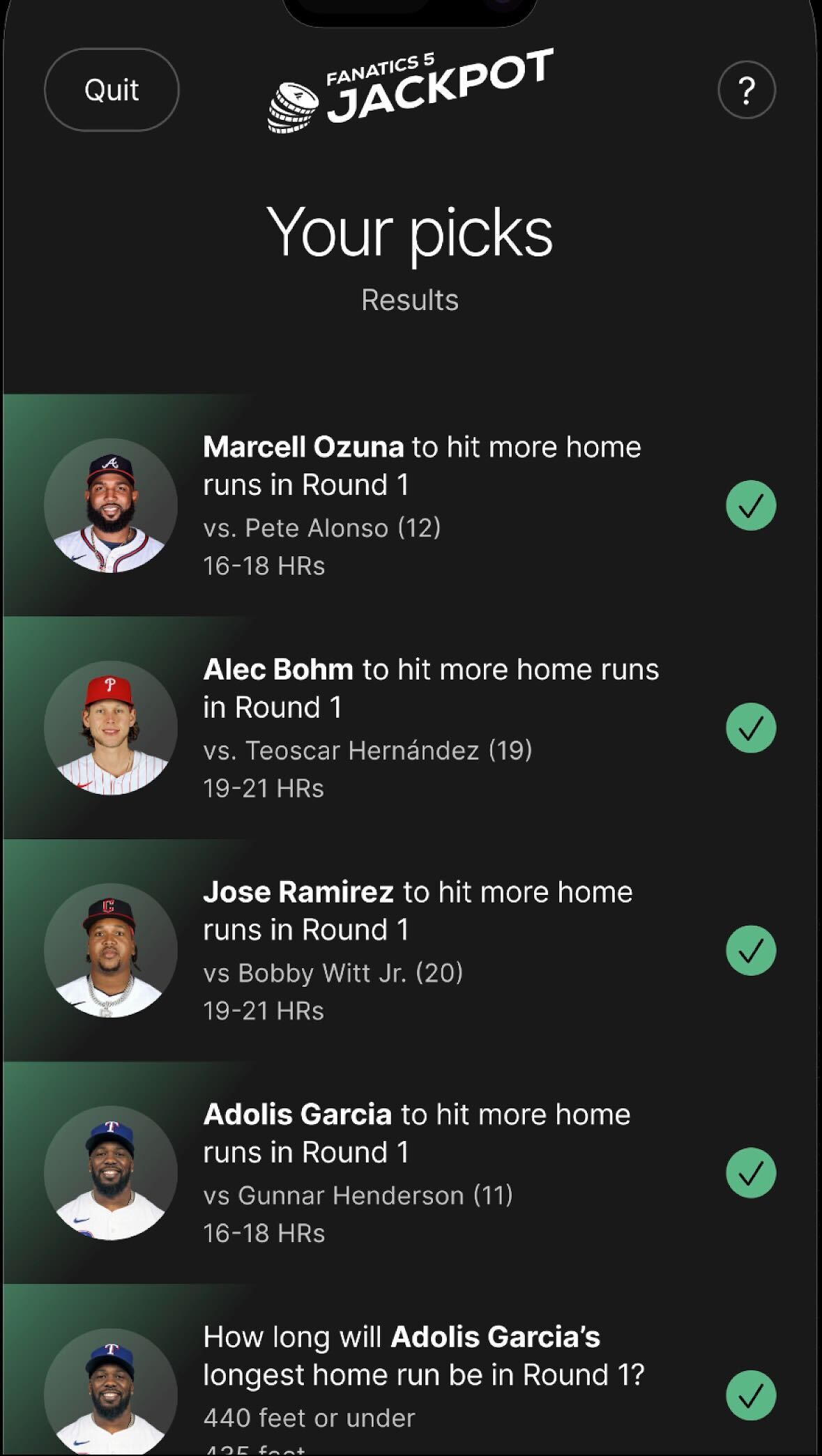822x1456 pixels.
Task: Tap the Quit button
Action: pyautogui.click(x=112, y=90)
